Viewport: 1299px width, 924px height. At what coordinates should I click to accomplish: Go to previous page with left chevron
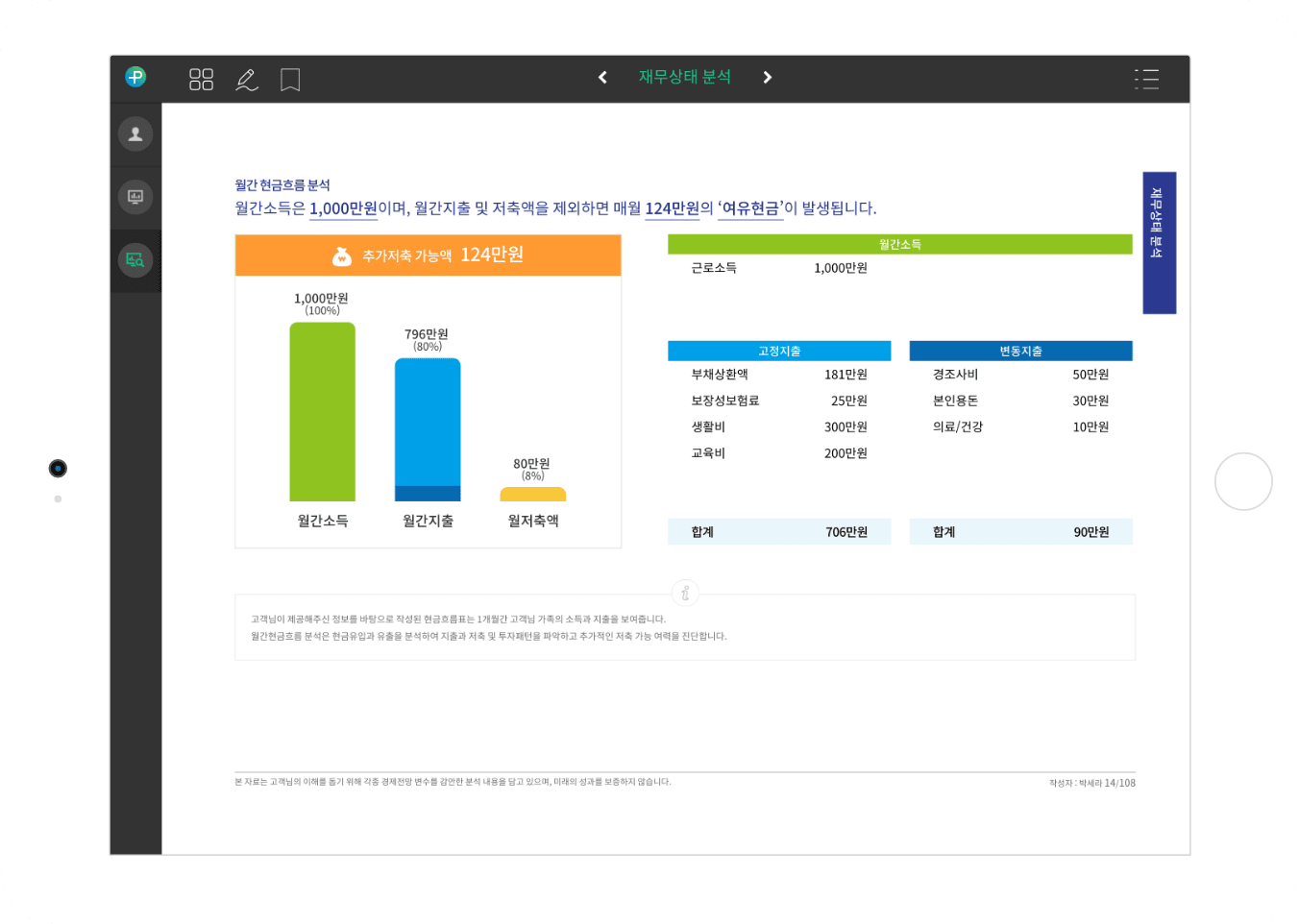602,77
